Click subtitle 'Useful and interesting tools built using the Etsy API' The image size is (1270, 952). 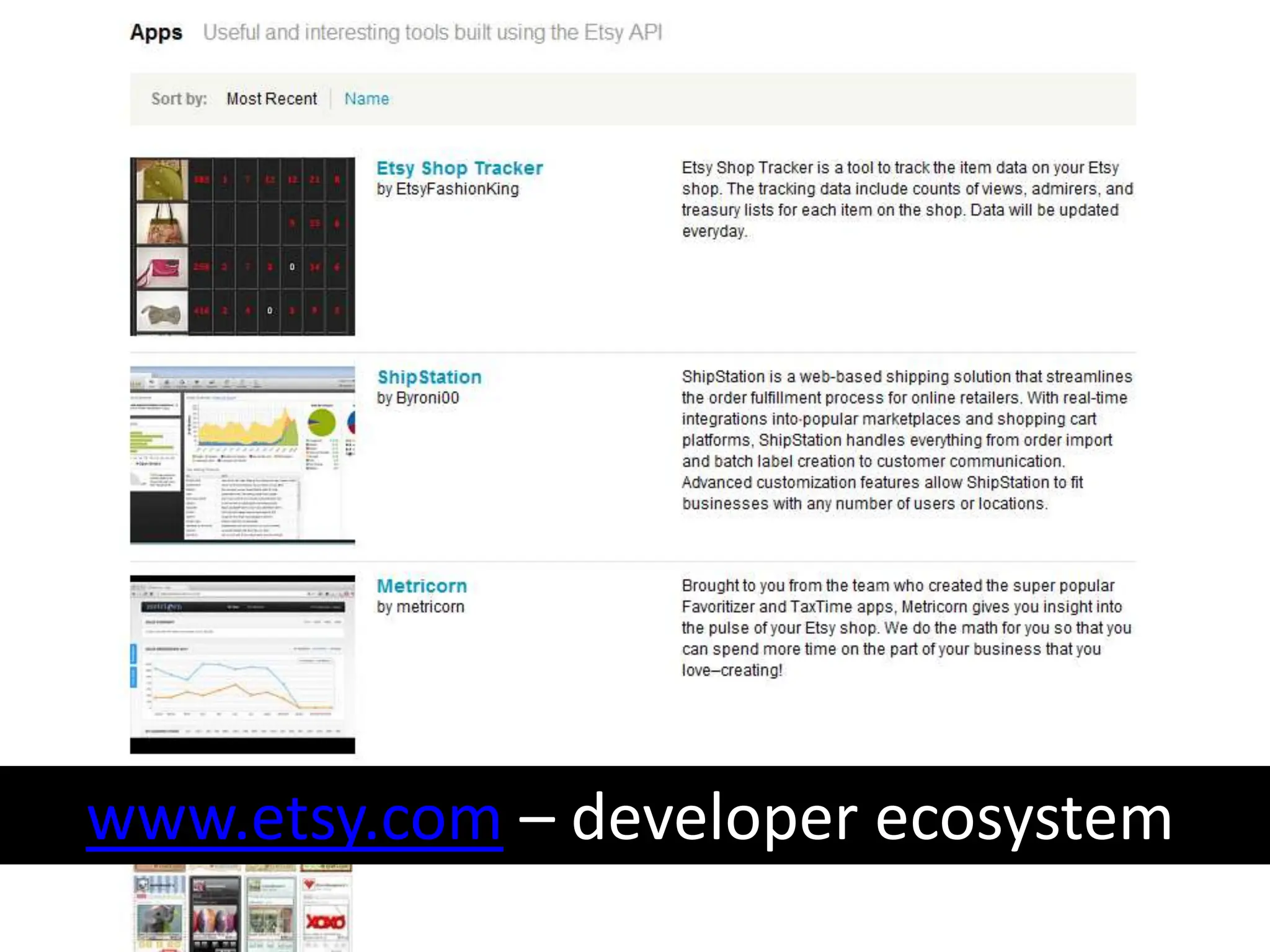[433, 32]
